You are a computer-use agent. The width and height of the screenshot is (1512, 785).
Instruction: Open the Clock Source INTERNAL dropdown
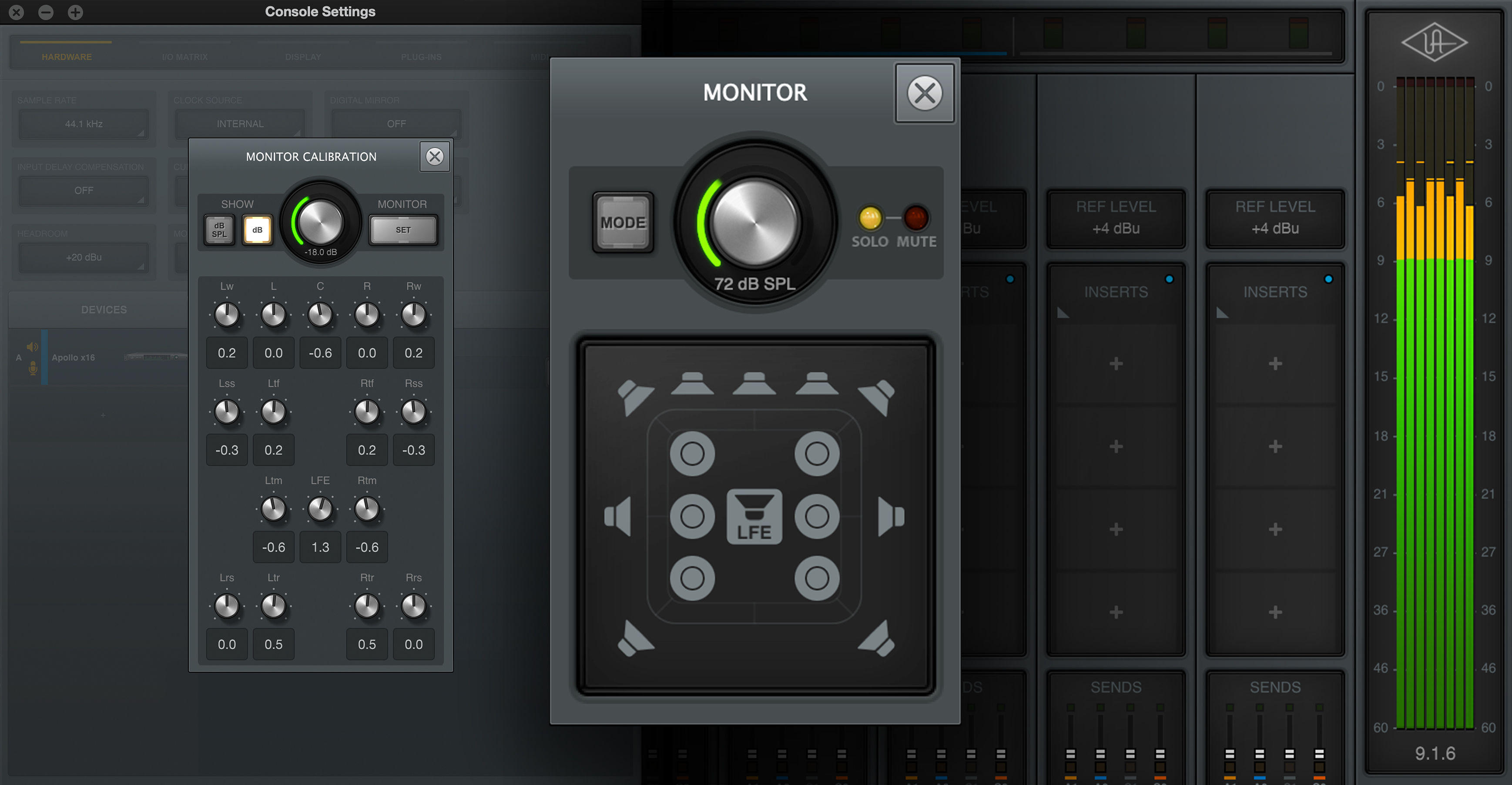tap(240, 124)
